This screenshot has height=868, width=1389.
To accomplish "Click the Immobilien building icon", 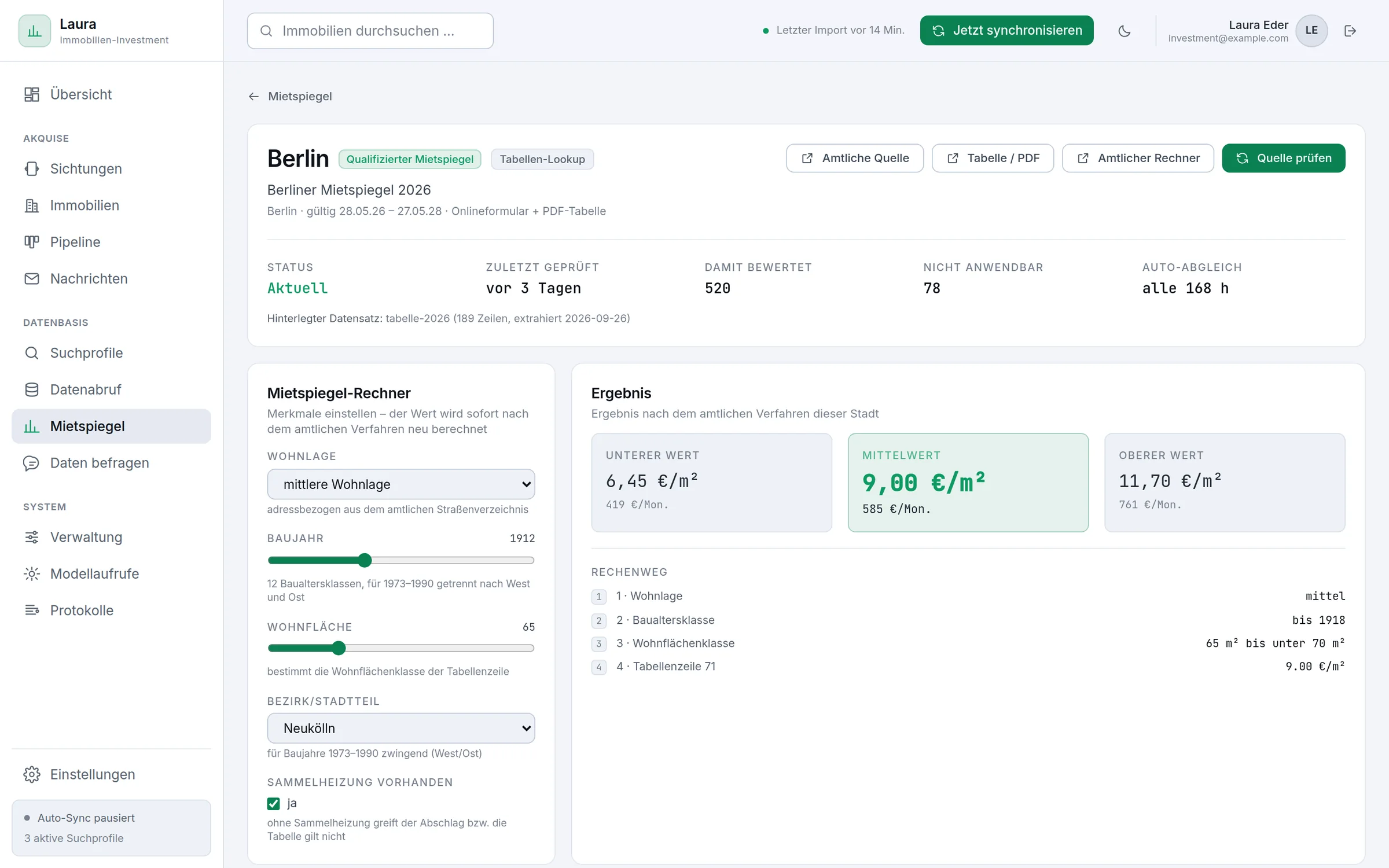I will click(32, 205).
